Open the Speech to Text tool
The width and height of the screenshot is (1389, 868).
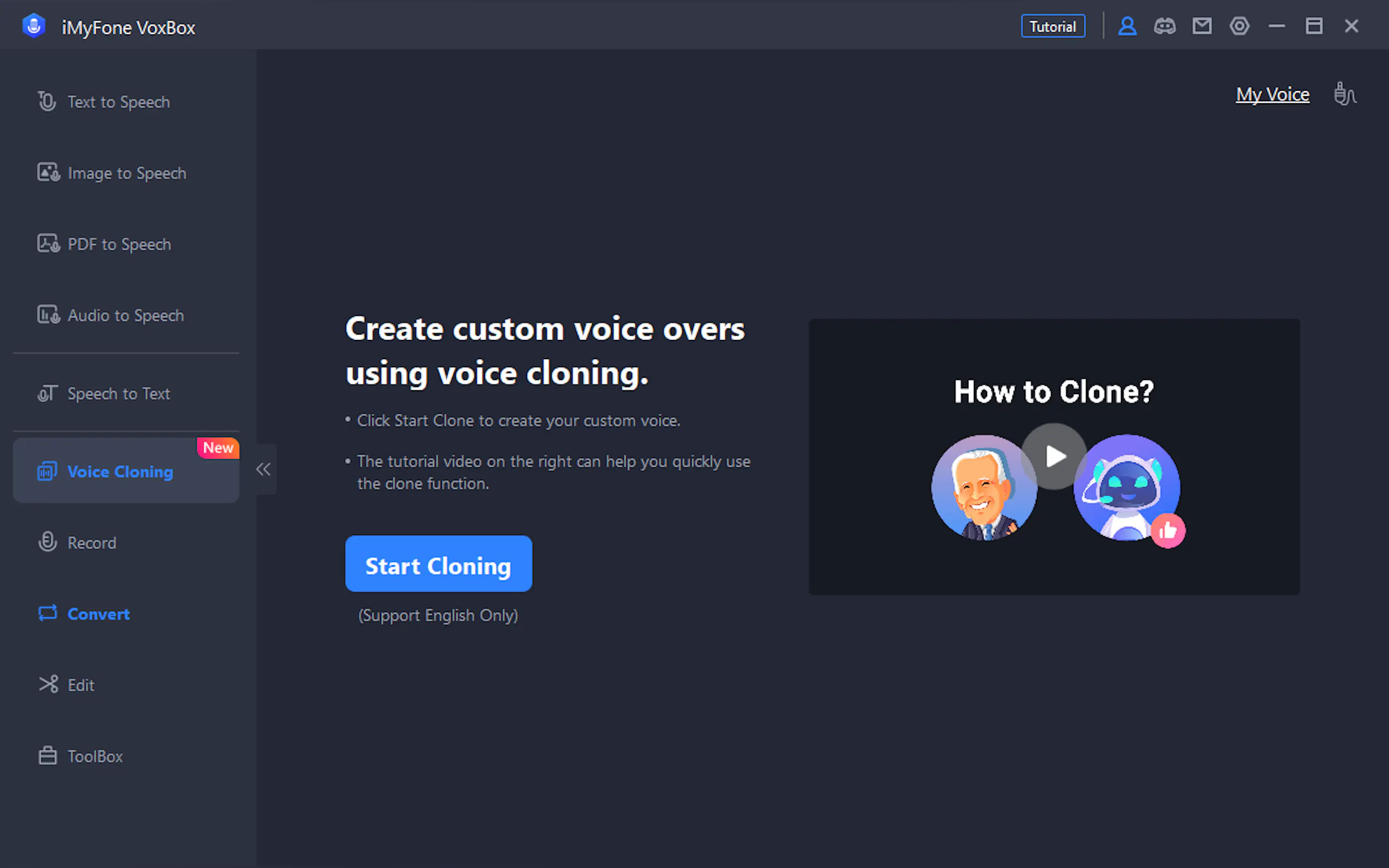pyautogui.click(x=118, y=393)
